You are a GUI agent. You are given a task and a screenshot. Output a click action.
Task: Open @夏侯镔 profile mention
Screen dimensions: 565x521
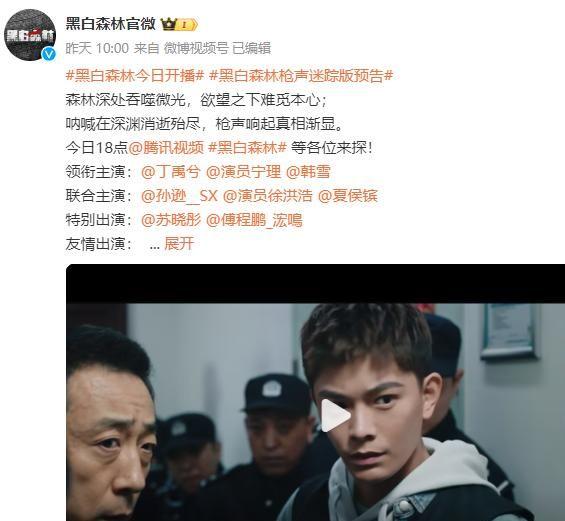348,196
